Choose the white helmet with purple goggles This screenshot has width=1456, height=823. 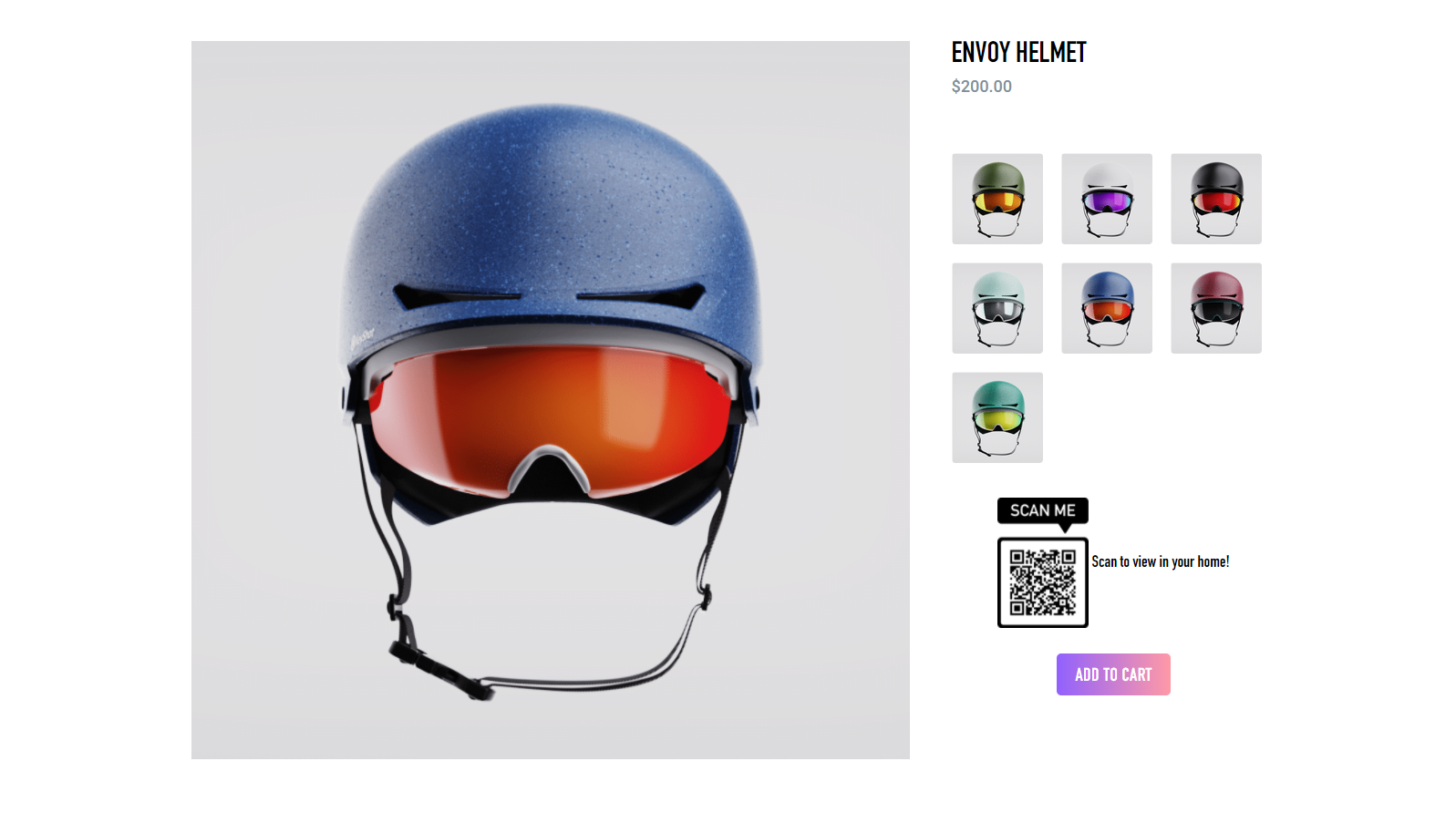[1107, 199]
